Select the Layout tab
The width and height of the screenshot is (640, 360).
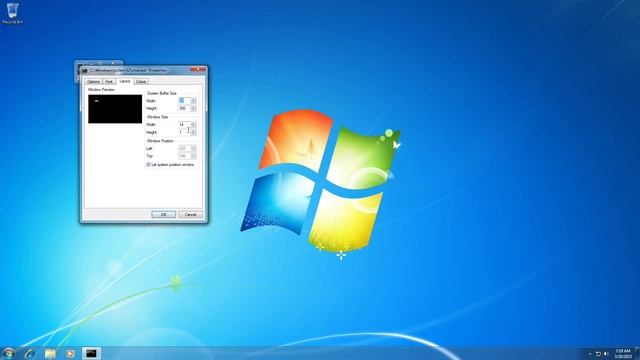click(x=124, y=81)
